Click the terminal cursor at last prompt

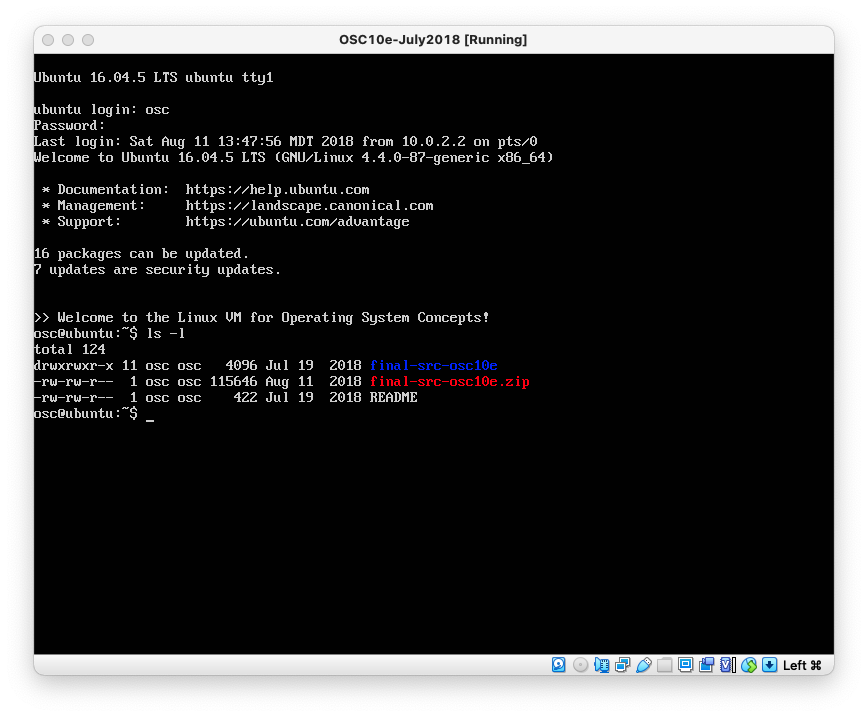(150, 420)
